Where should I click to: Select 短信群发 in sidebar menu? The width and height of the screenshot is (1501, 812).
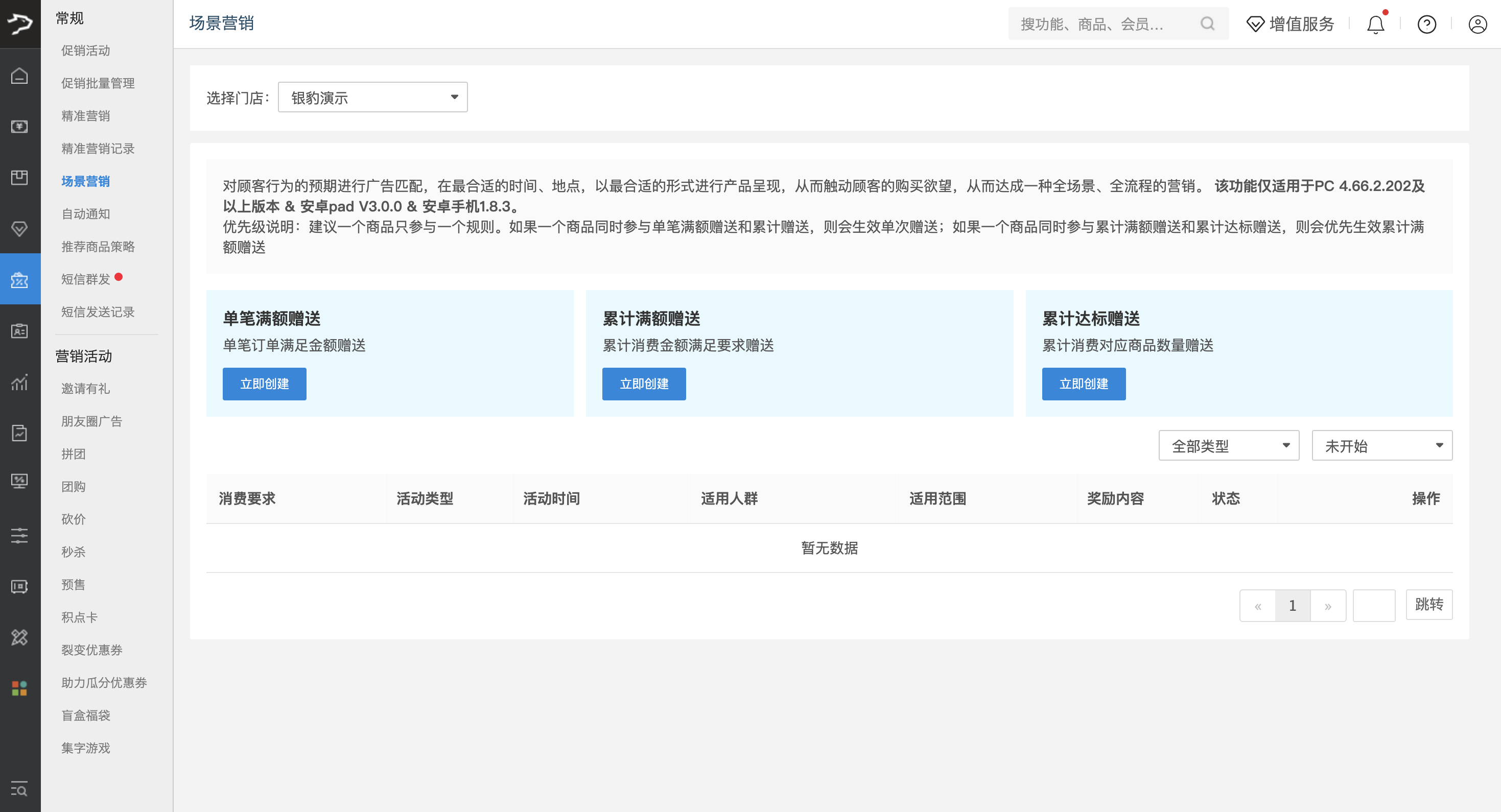86,279
